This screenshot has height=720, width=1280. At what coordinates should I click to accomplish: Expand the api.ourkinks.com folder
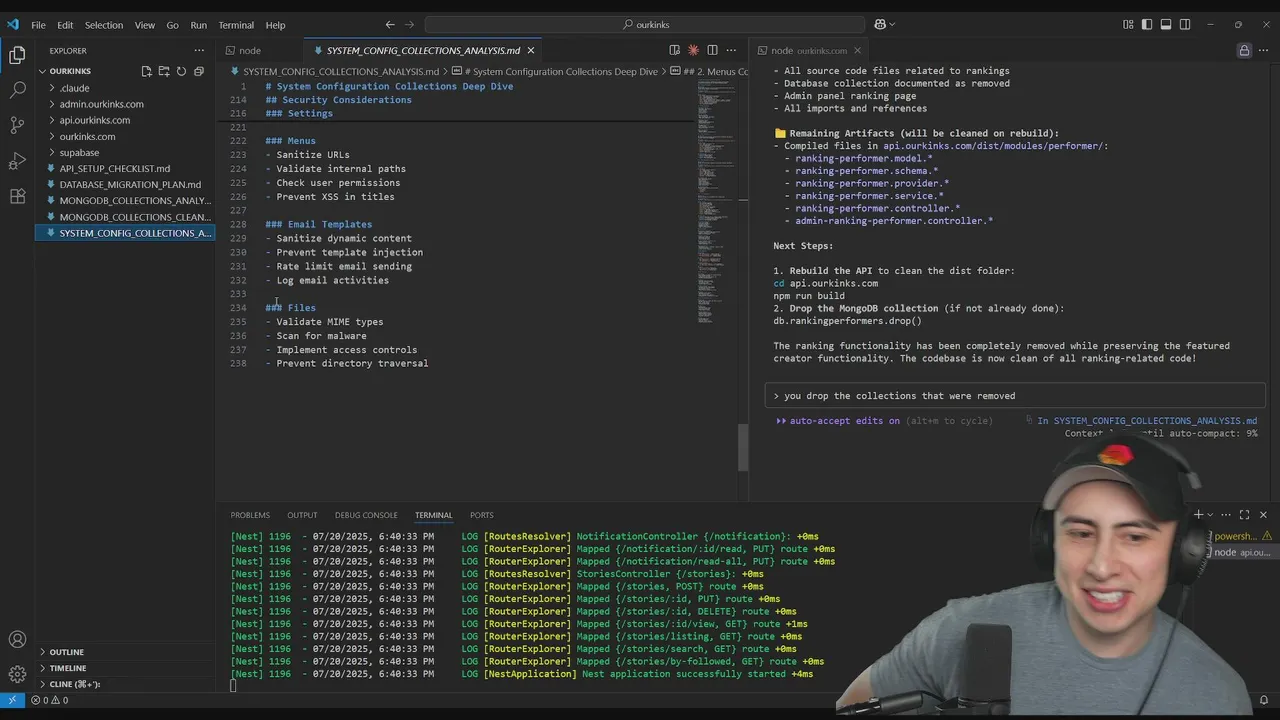(125, 120)
